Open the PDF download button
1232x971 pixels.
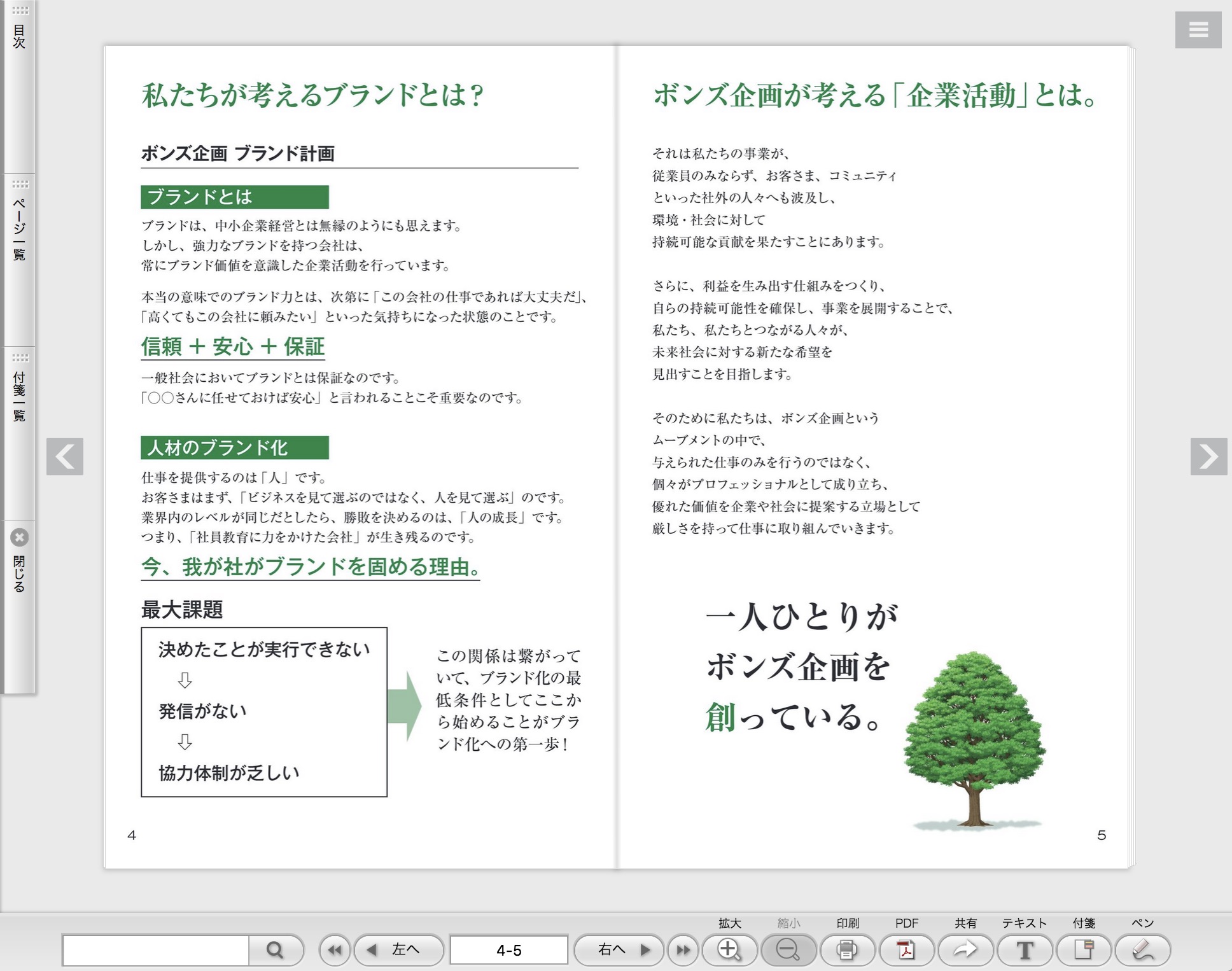906,950
